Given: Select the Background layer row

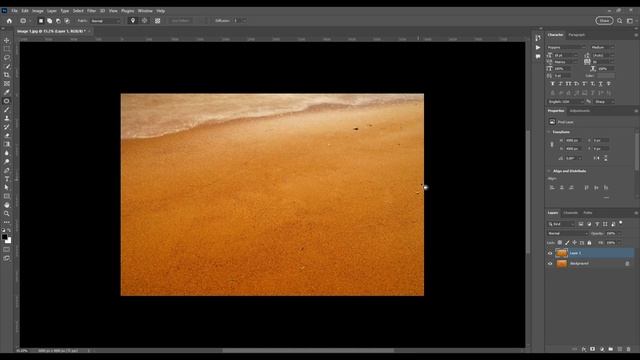Looking at the screenshot, I should point(590,264).
